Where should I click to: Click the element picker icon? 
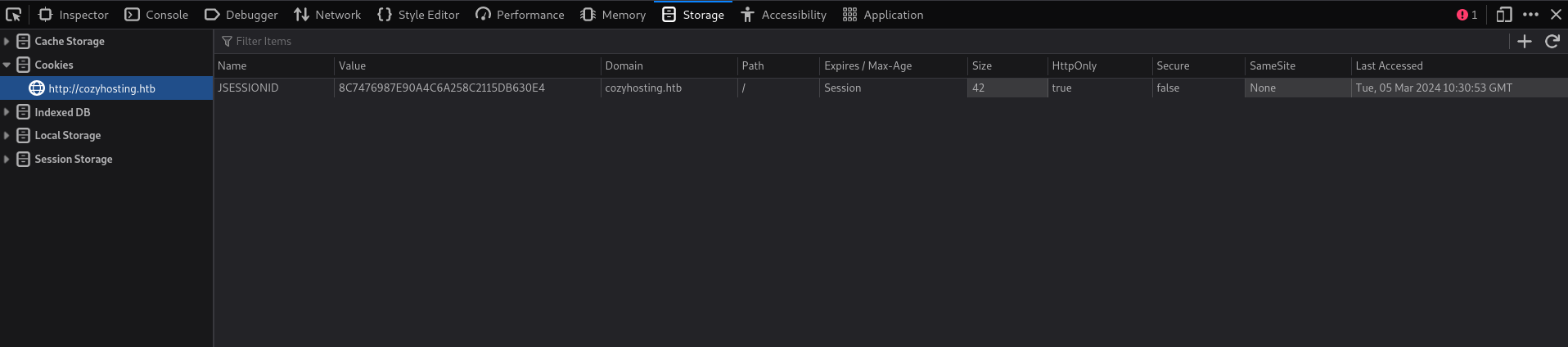pyautogui.click(x=14, y=15)
